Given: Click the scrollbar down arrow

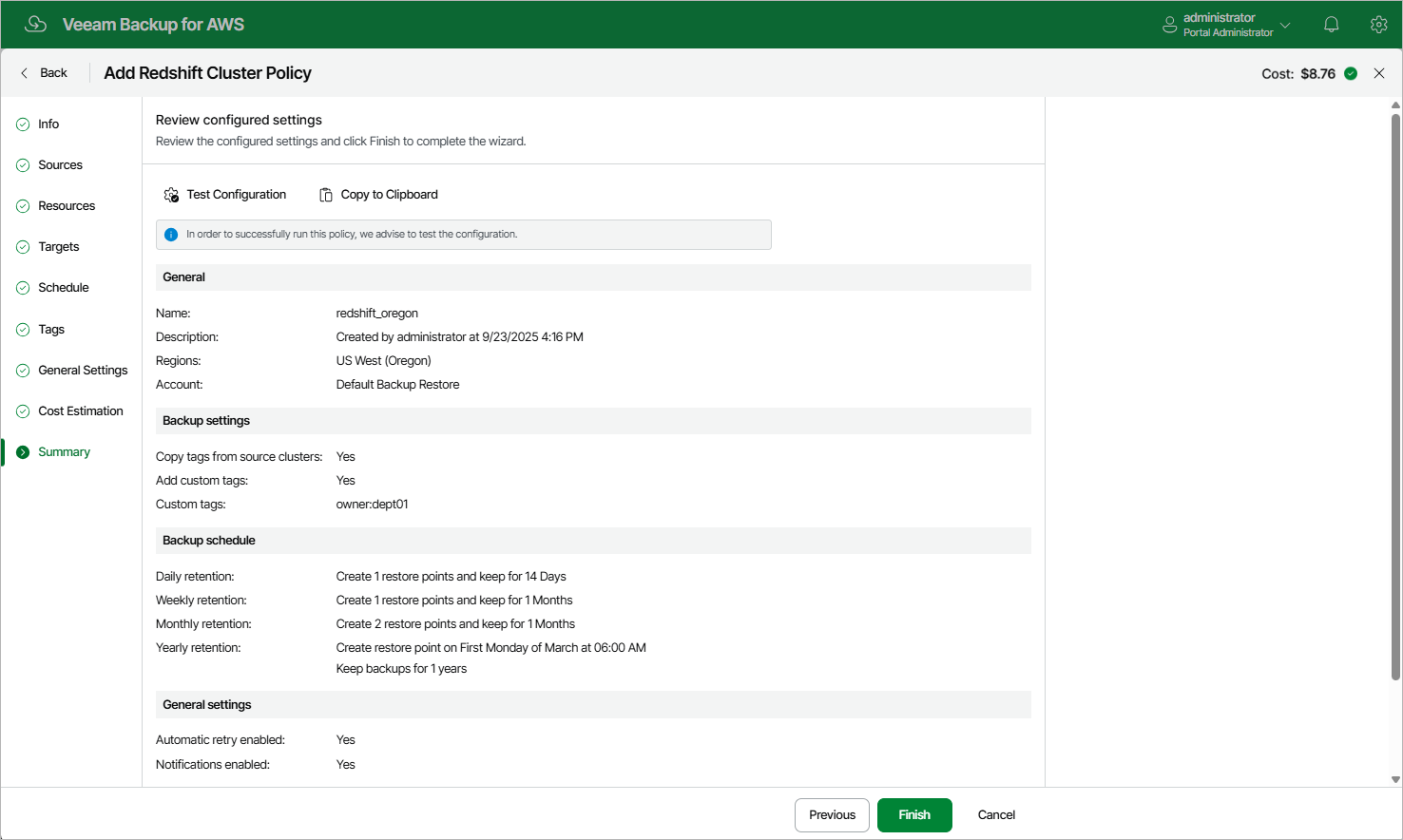Looking at the screenshot, I should (x=1395, y=779).
